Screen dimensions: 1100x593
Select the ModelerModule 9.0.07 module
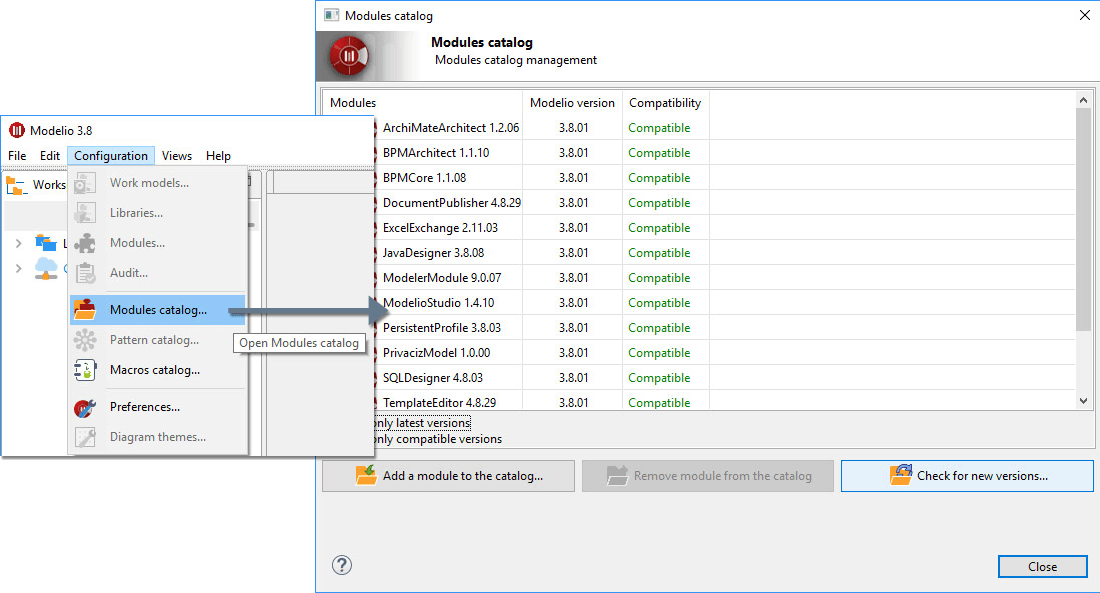(442, 278)
